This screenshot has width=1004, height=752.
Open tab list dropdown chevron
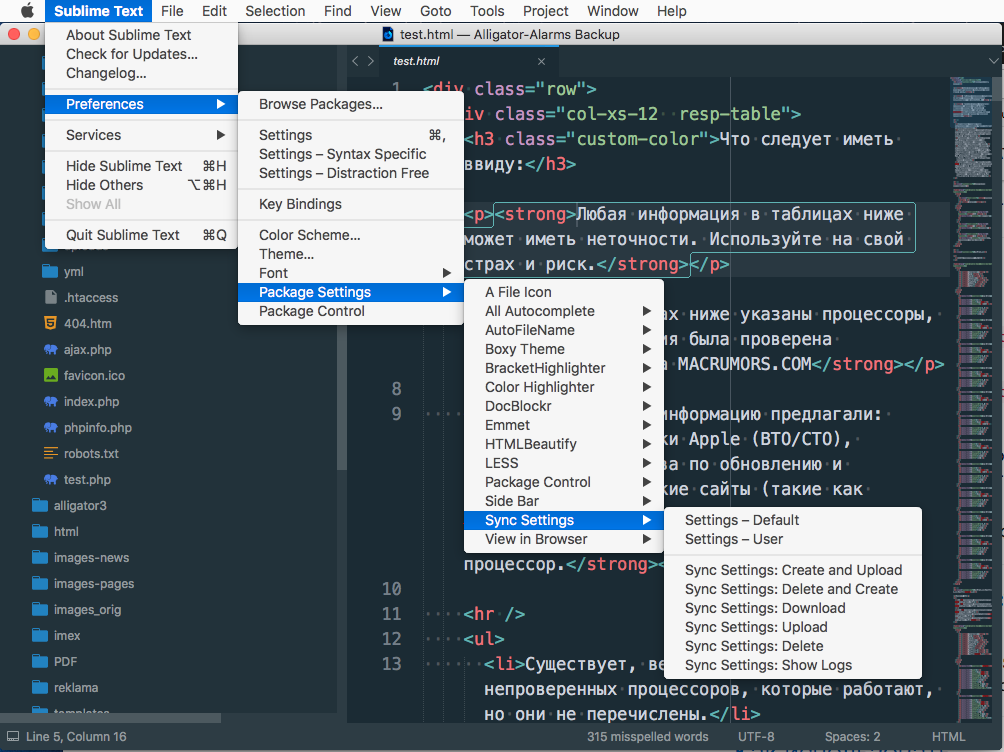coord(994,61)
